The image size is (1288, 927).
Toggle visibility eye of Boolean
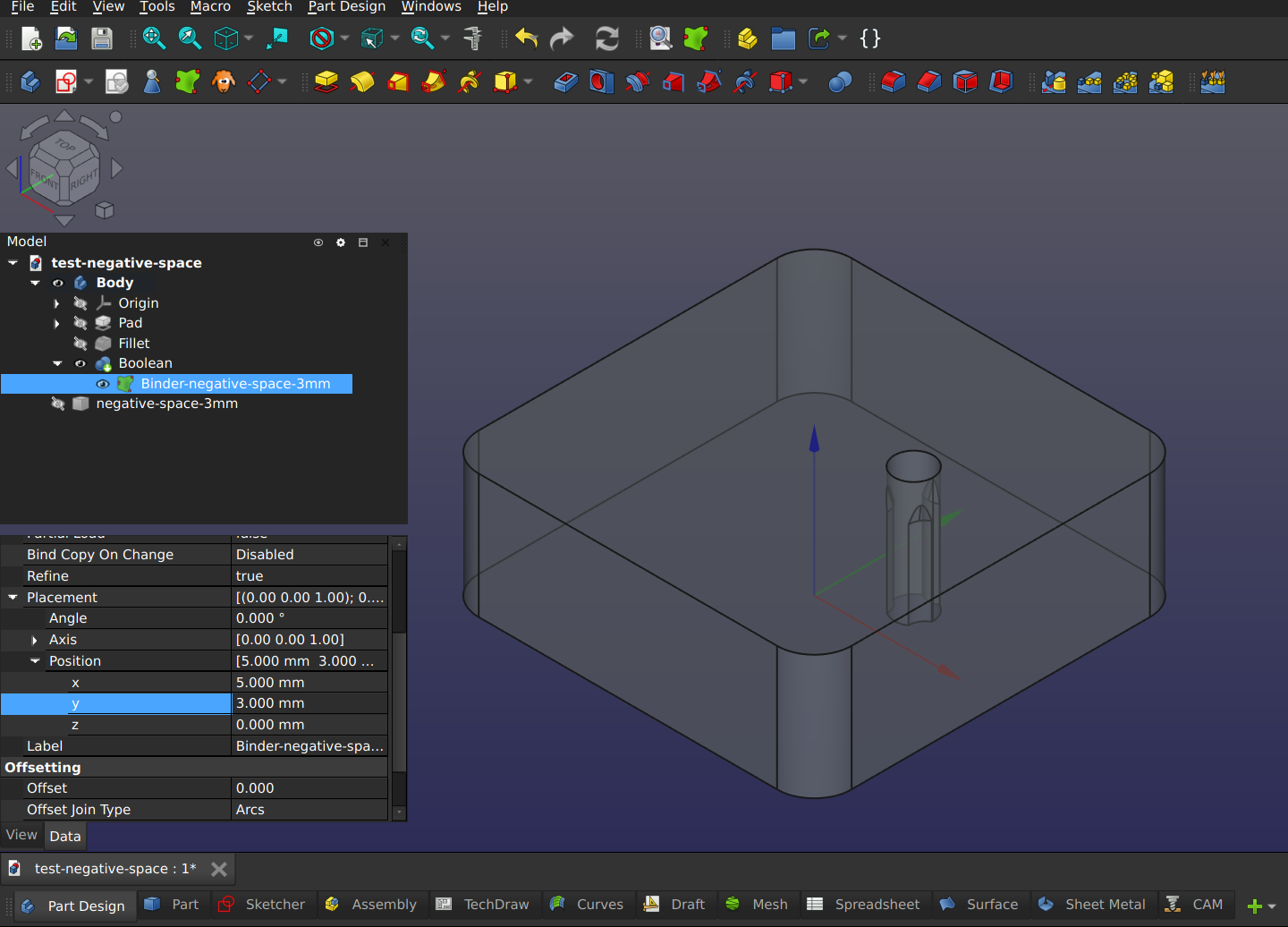(80, 363)
